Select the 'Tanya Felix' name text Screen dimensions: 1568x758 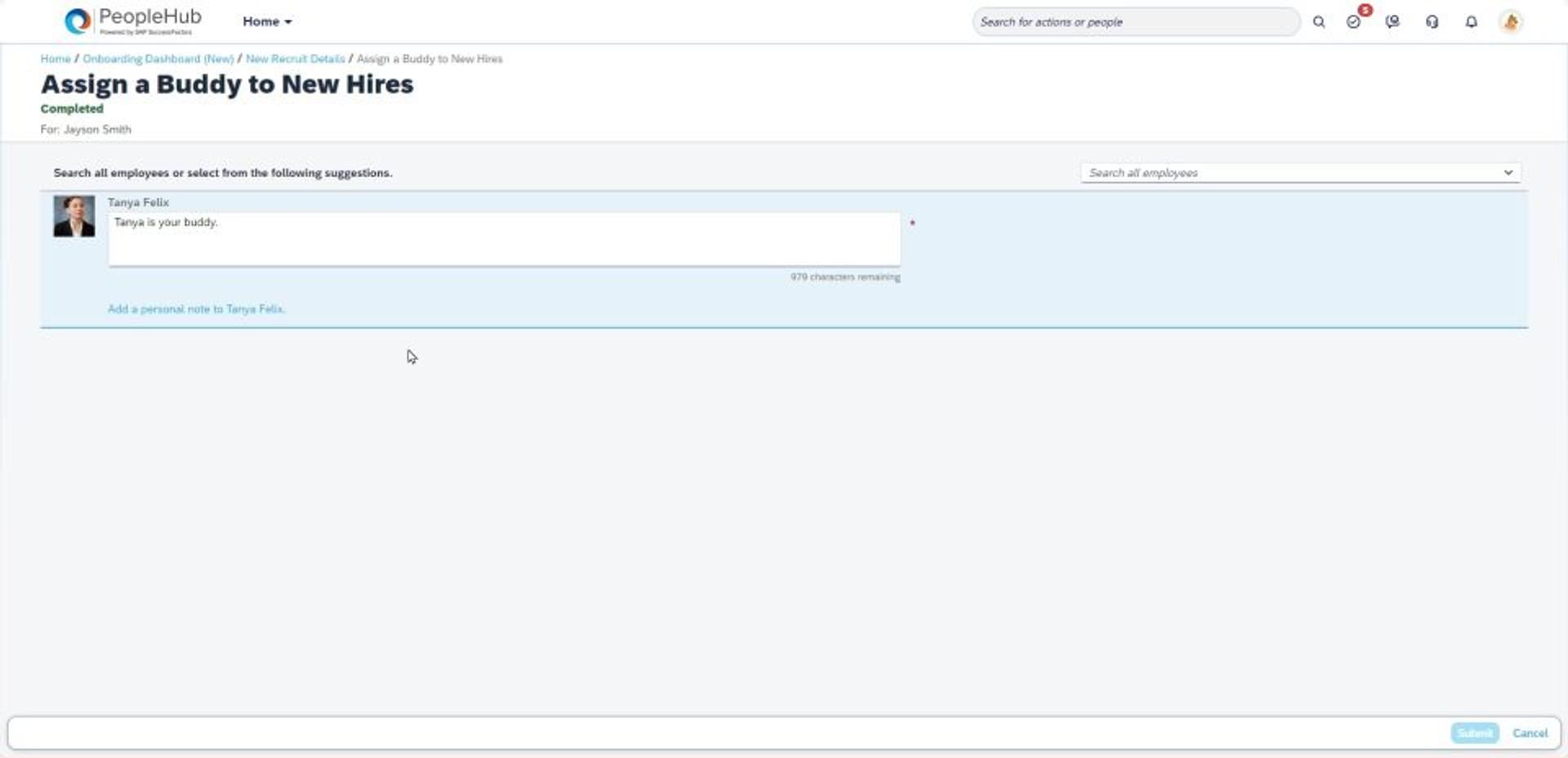[139, 203]
